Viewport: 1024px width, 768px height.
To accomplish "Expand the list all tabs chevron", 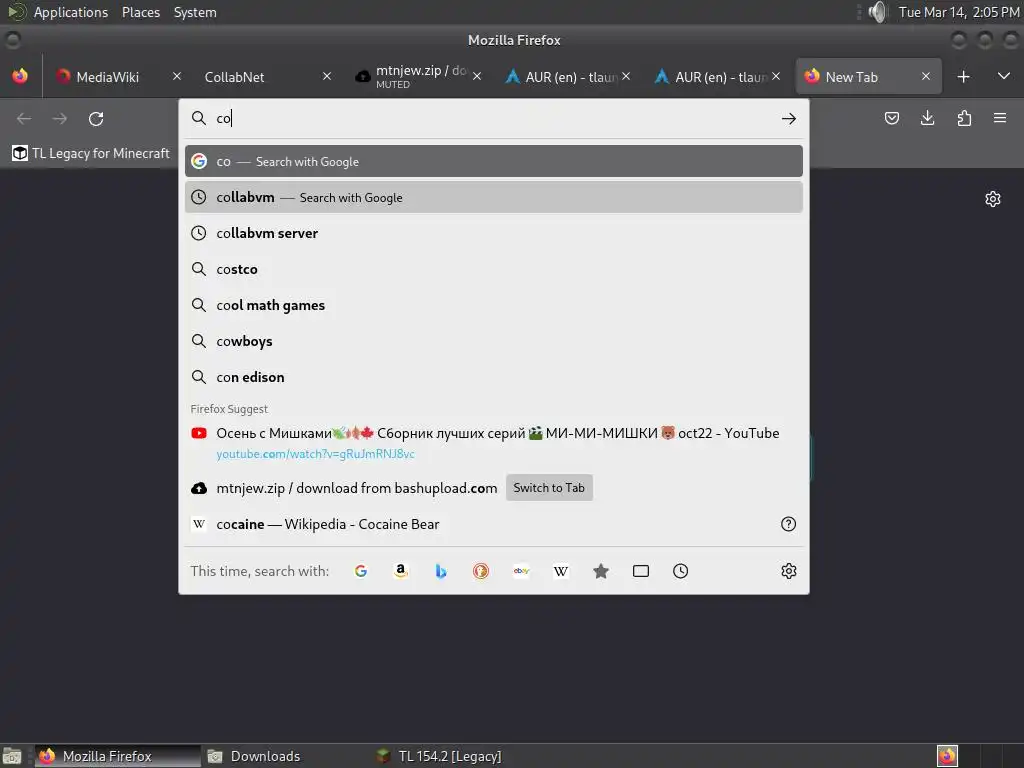I will click(x=1004, y=76).
